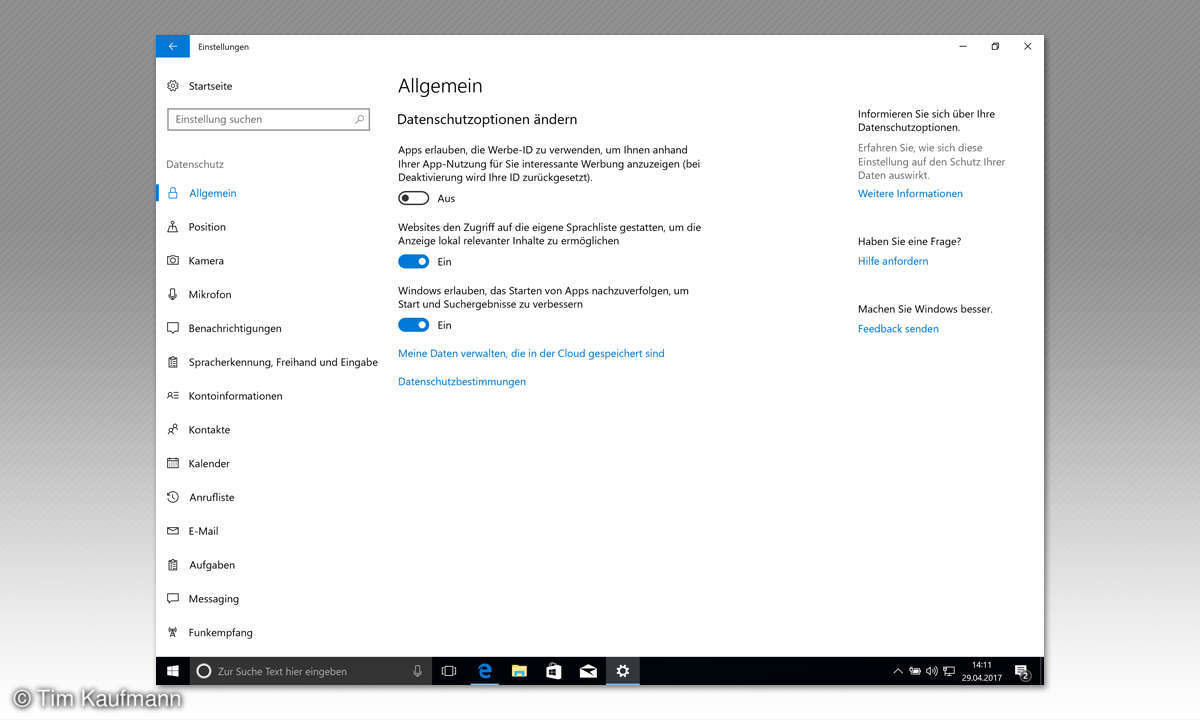Click the Kontakte people icon
1200x720 pixels.
(173, 430)
